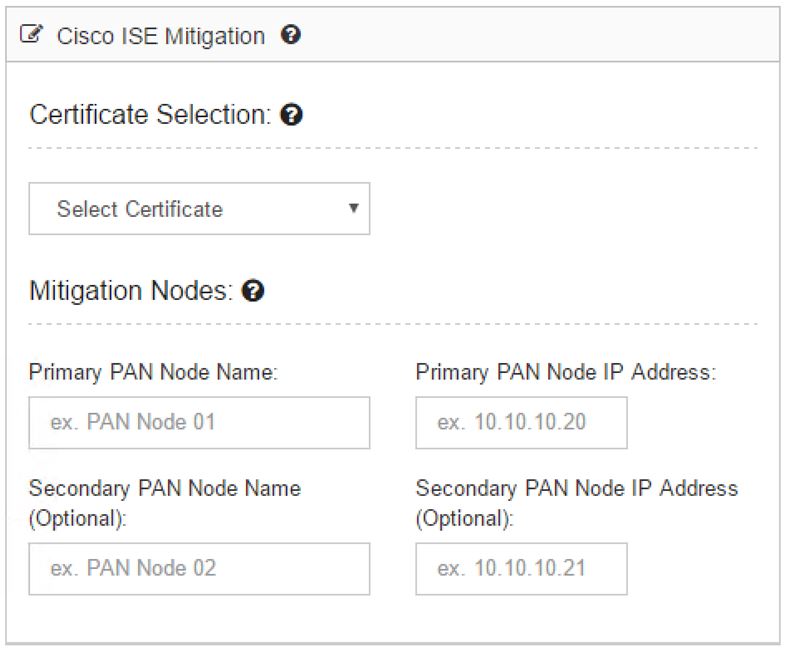Click the Primary PAN Node Name label
The image size is (789, 656).
[x=153, y=373]
